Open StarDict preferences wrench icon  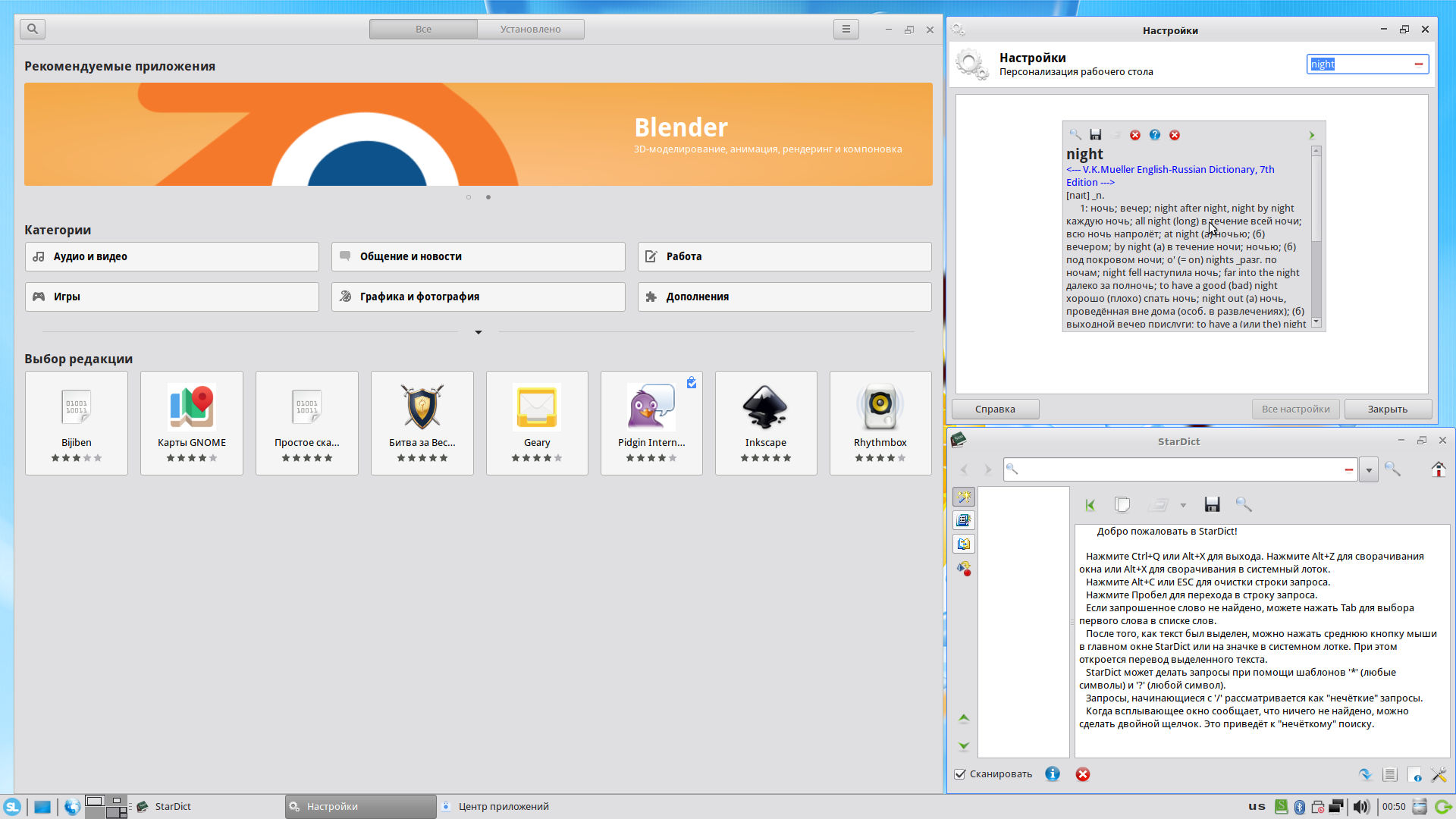1439,774
